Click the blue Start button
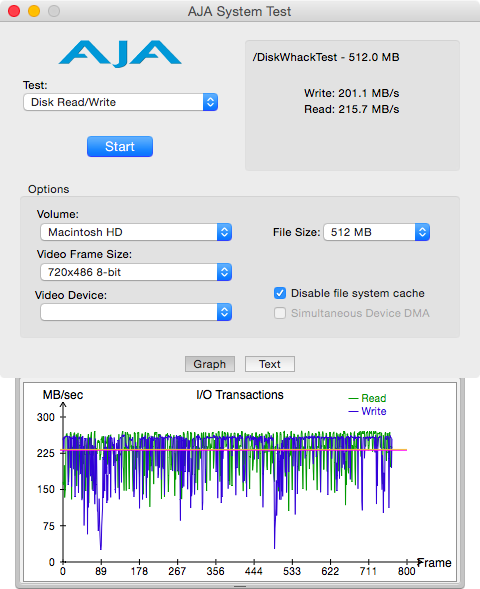 120,146
